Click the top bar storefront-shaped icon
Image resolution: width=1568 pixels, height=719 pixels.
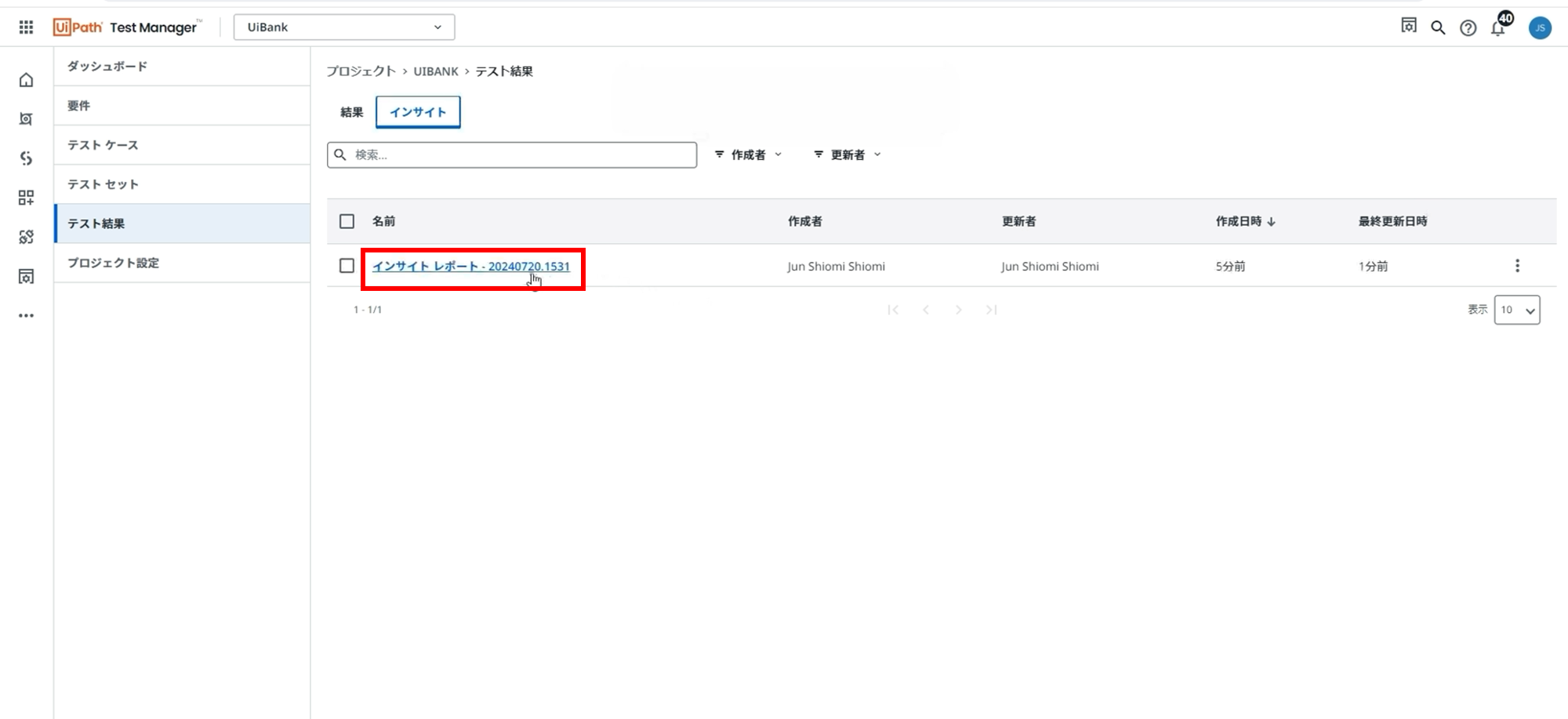pyautogui.click(x=1409, y=26)
